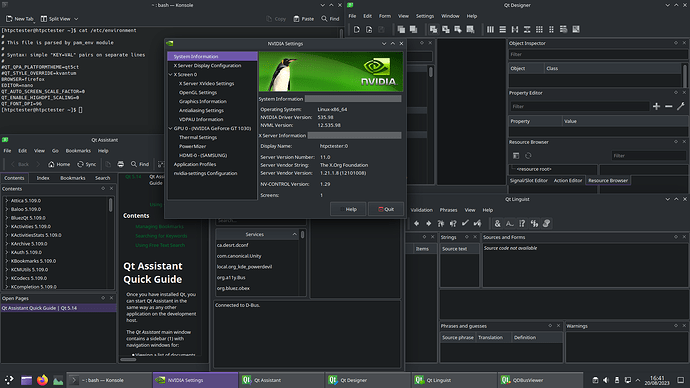Click the plus add property icon
The height and width of the screenshot is (388, 690).
click(656, 106)
